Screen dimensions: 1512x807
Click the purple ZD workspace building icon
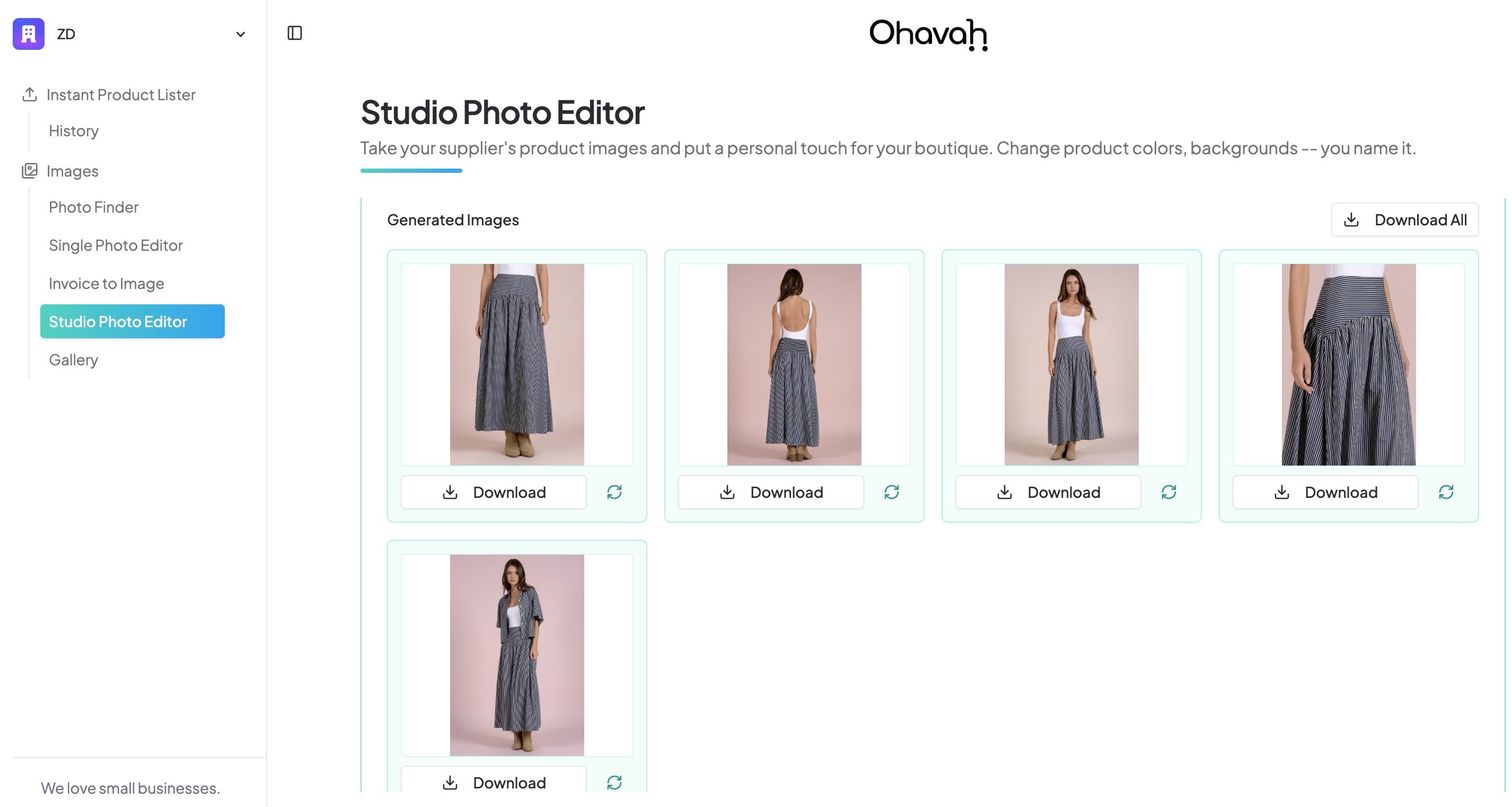pos(28,33)
